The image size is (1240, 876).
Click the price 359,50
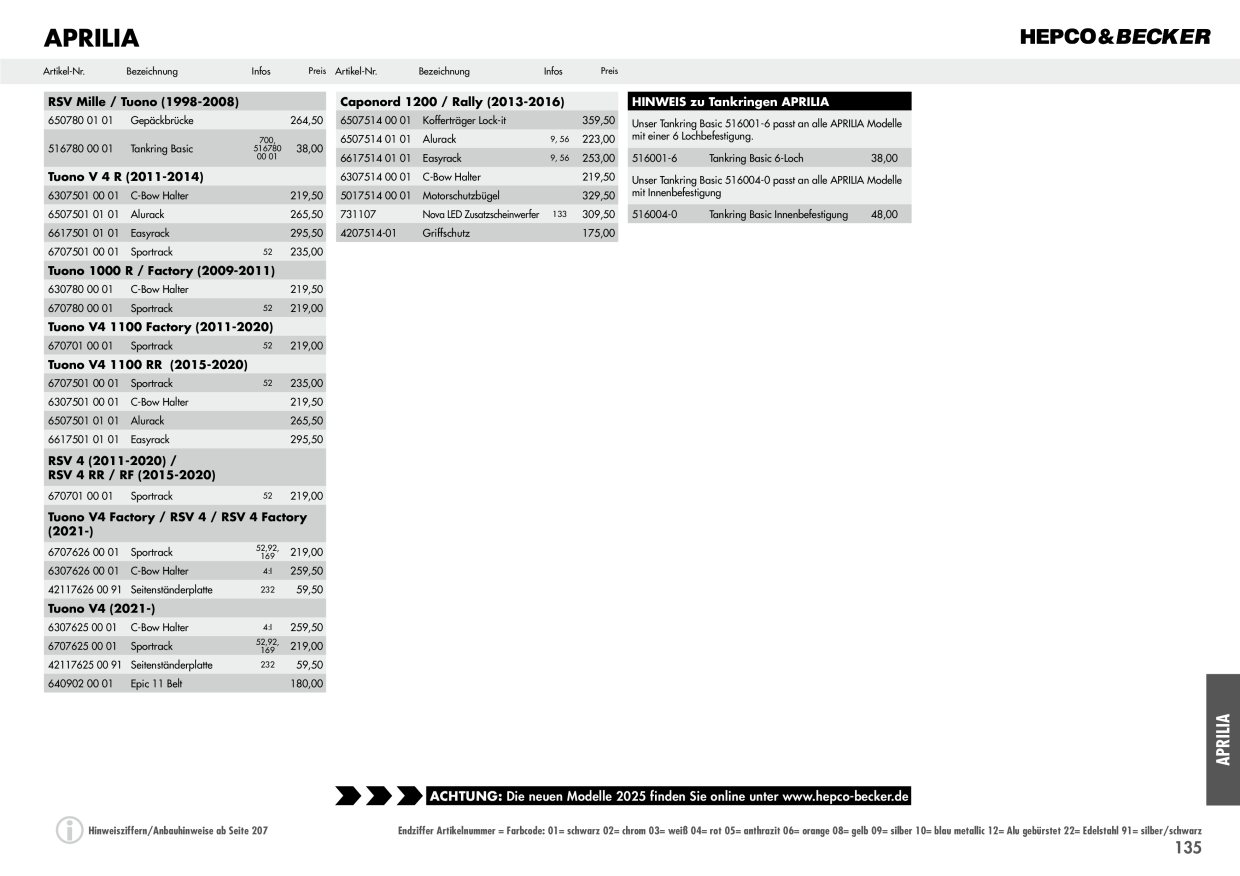(598, 120)
